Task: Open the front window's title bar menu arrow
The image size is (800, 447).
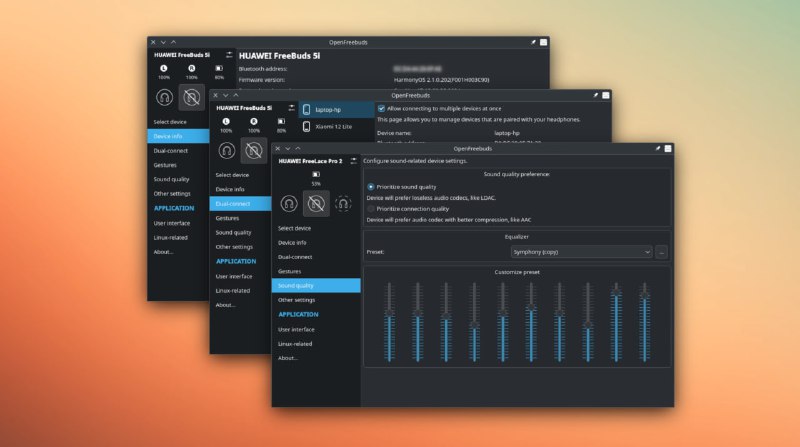Action: [x=288, y=148]
